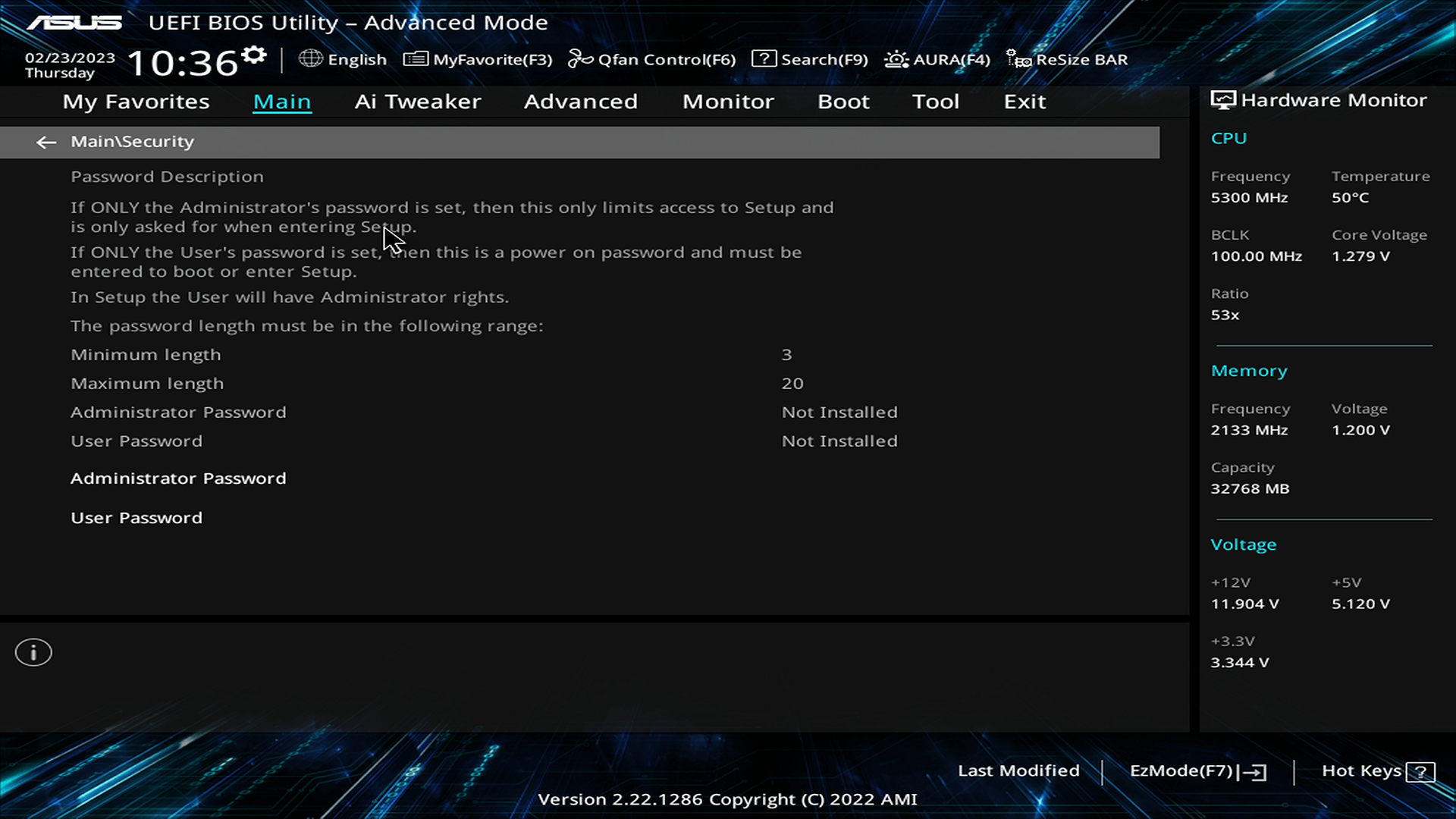Go to the Exit tab
Screen dimensions: 1456x819
[x=1025, y=102]
